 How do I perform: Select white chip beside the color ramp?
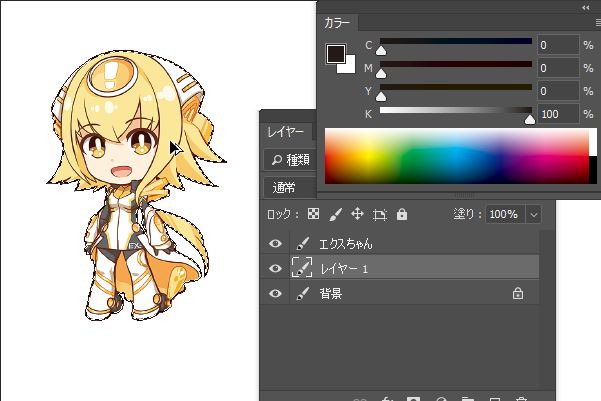pos(593,143)
